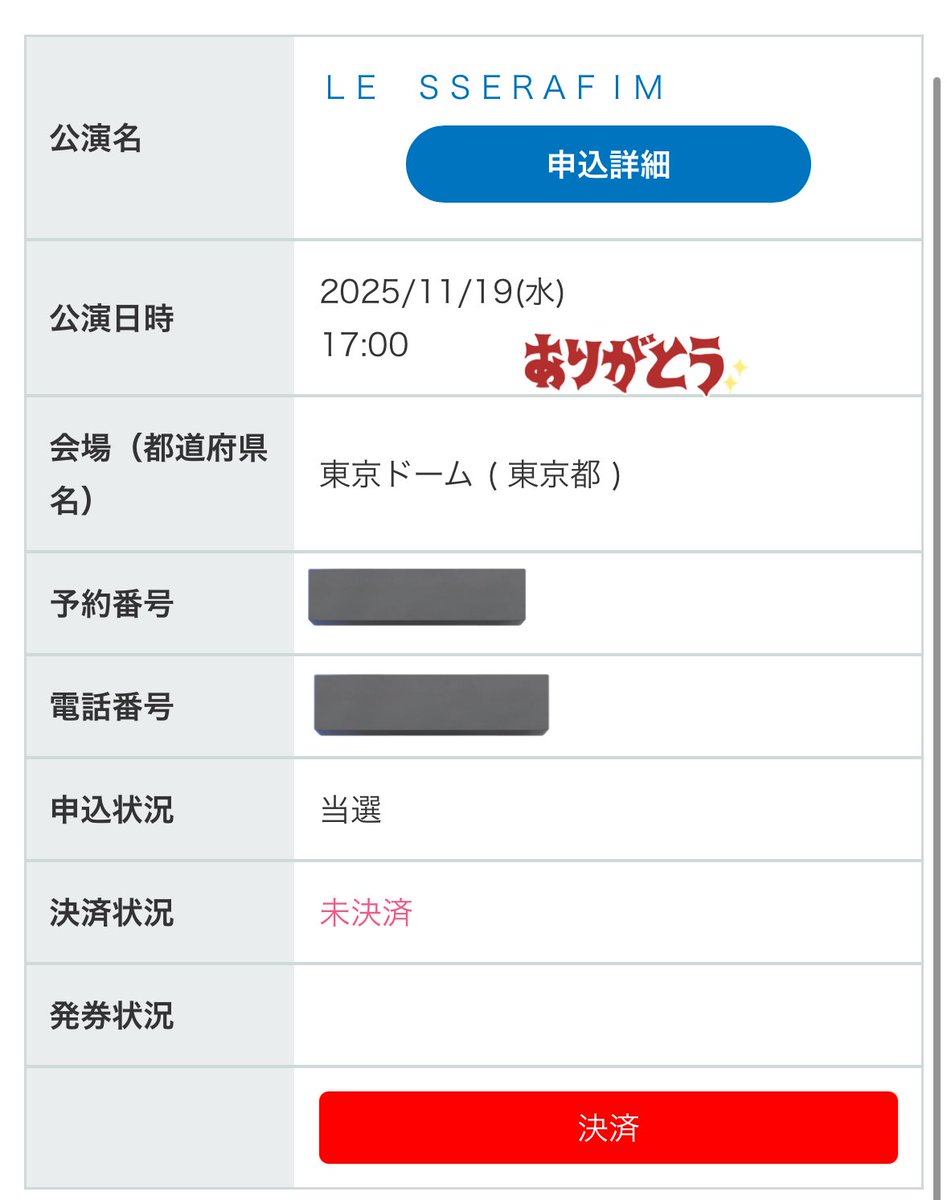The height and width of the screenshot is (1200, 947).
Task: Select the date 2025/11/19(水) text
Action: coord(442,293)
